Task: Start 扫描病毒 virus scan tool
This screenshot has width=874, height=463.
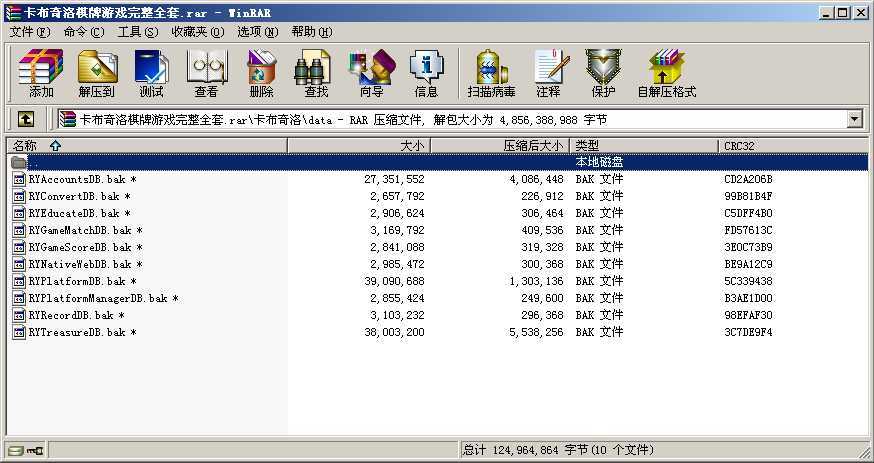Action: point(491,73)
